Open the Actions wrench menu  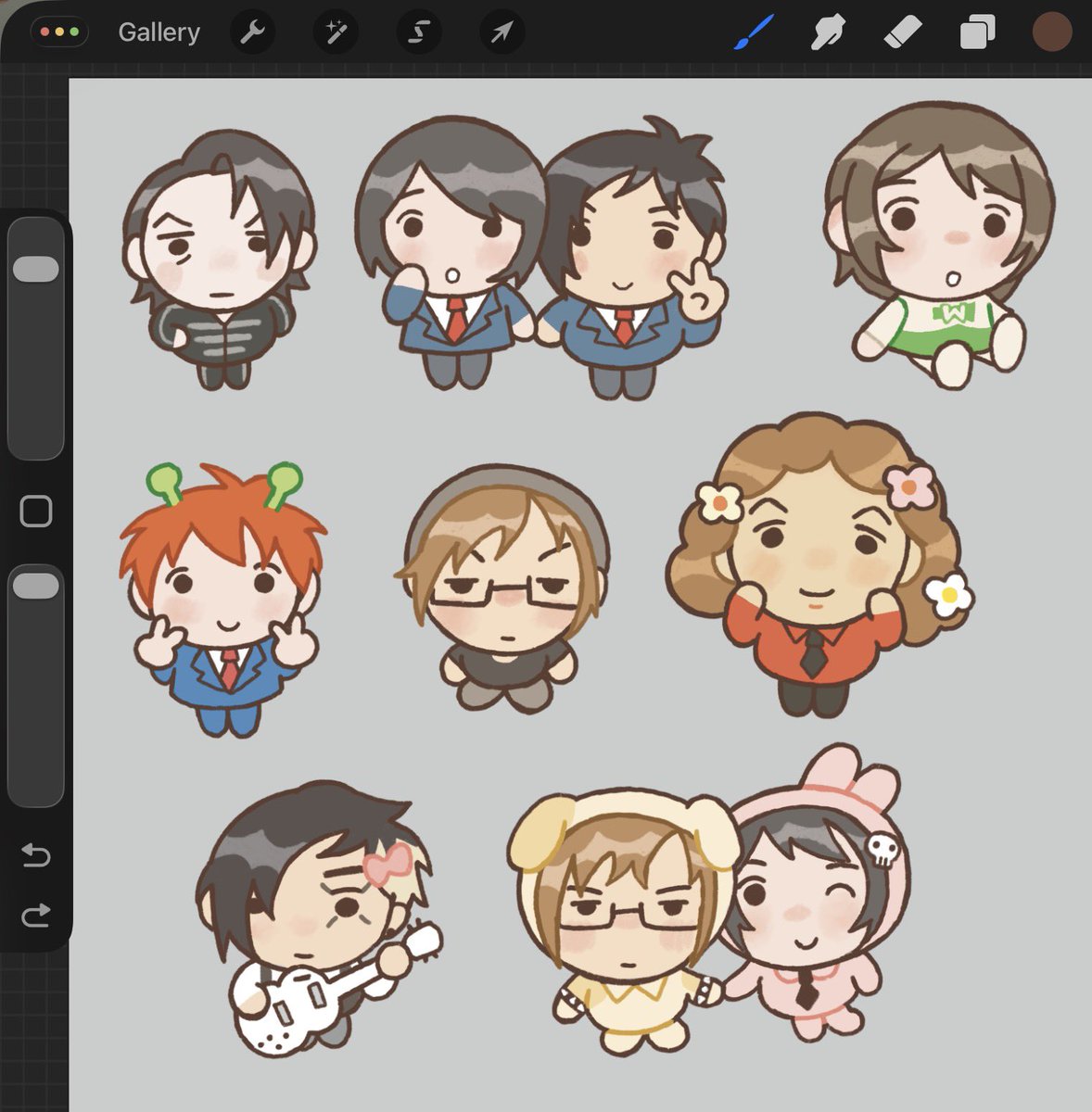point(252,32)
